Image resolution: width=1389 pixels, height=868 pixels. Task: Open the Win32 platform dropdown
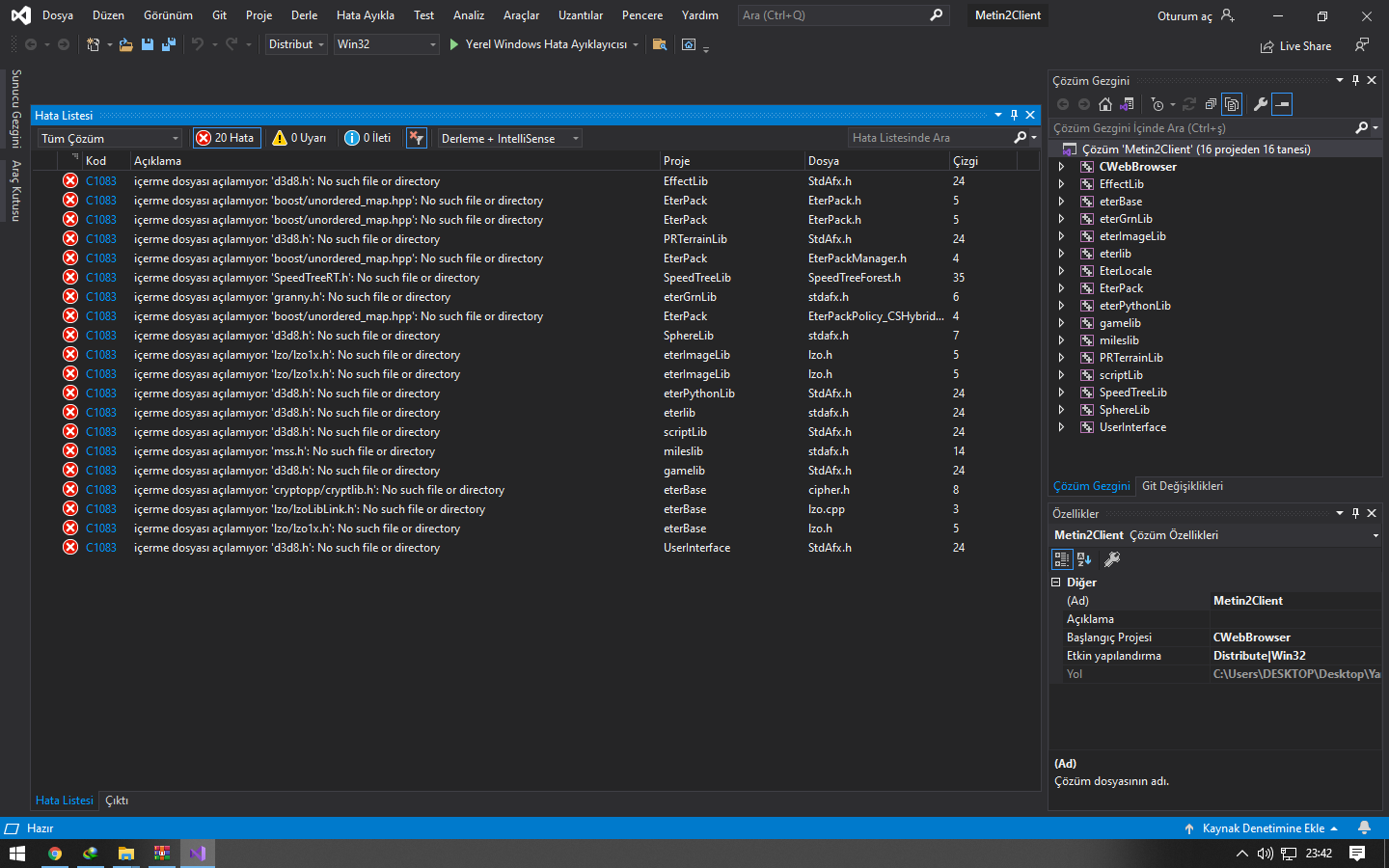tap(386, 44)
